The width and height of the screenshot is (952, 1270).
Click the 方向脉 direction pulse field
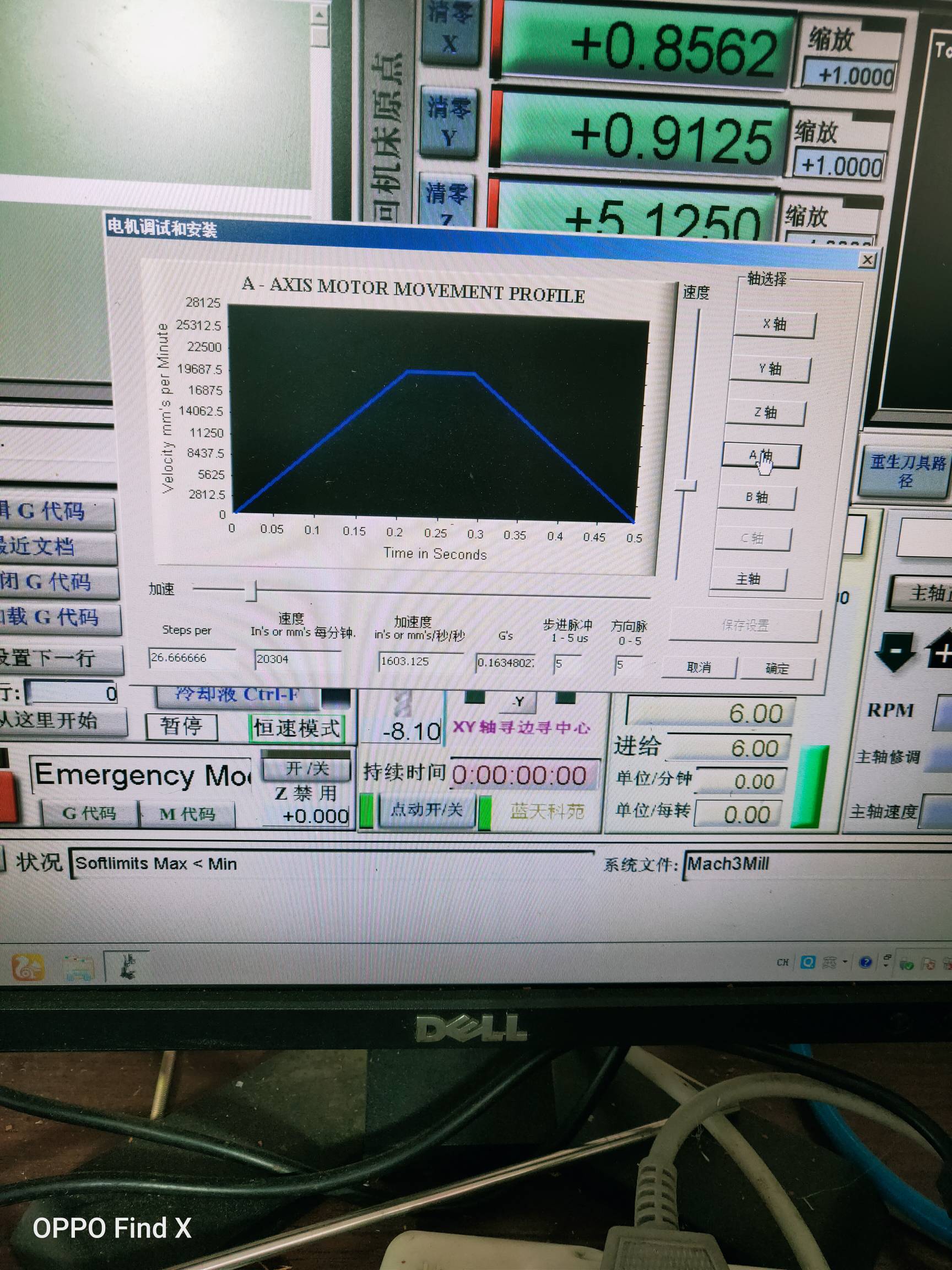(628, 665)
